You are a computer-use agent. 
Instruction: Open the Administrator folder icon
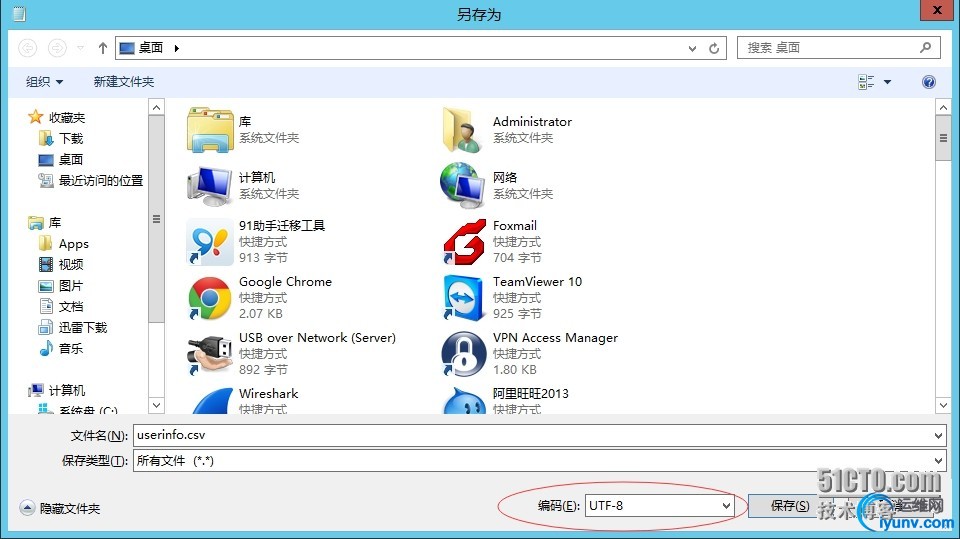[x=462, y=130]
